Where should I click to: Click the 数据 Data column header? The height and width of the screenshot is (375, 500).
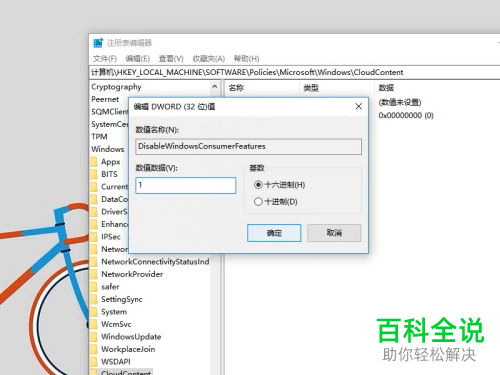[386, 88]
